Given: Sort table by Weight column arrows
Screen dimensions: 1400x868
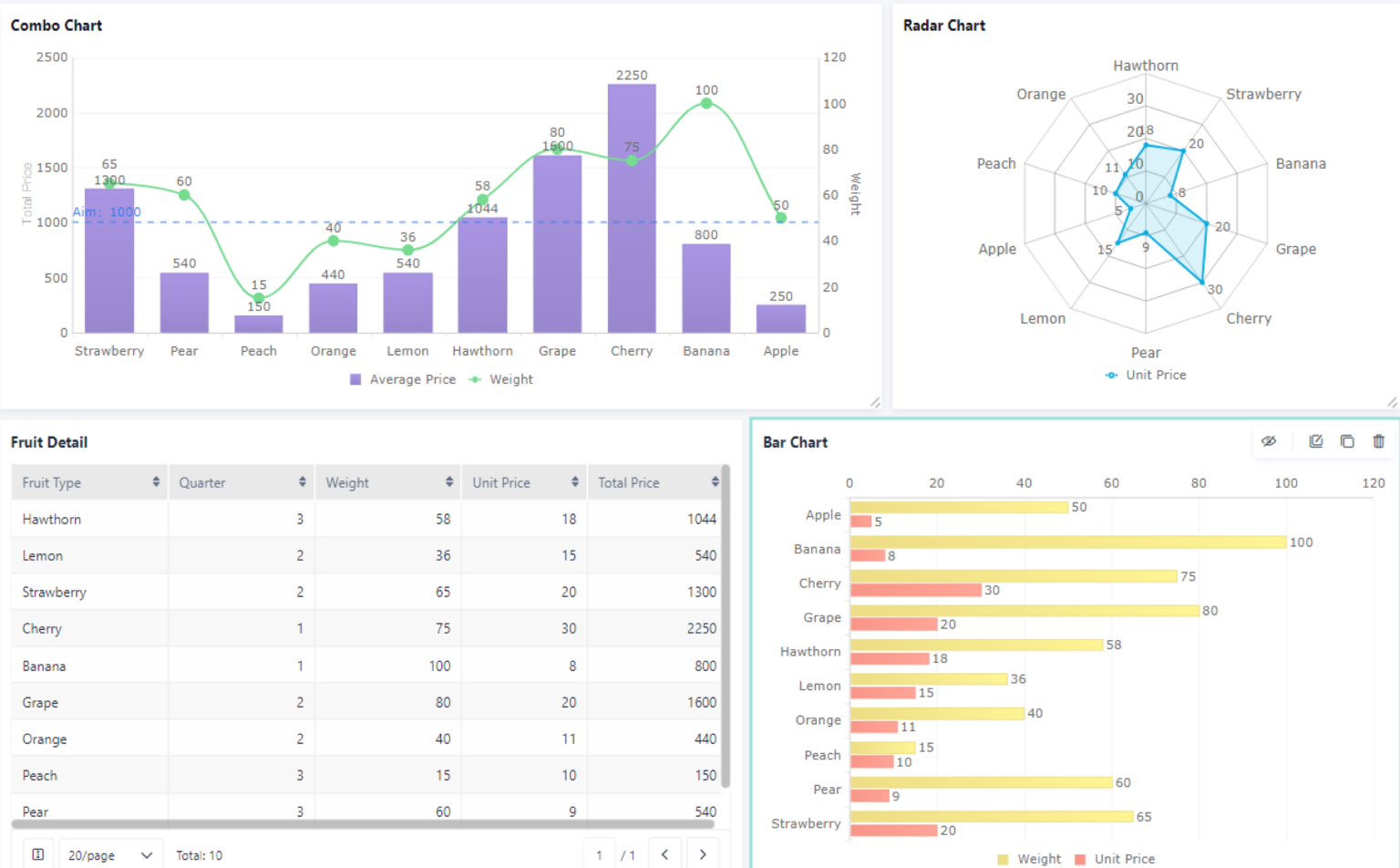Looking at the screenshot, I should click(x=449, y=482).
